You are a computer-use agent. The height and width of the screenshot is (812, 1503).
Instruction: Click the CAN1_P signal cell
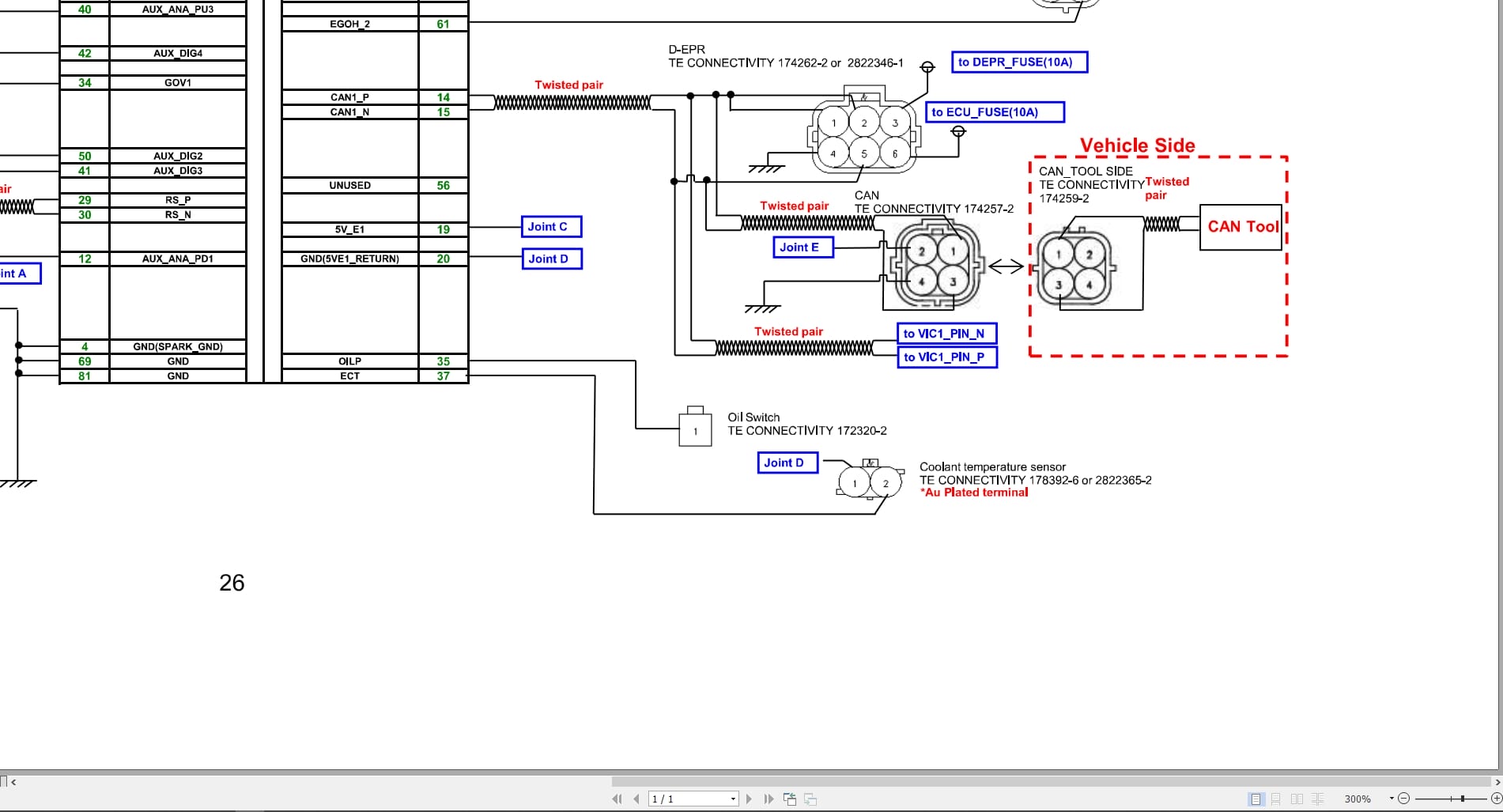tap(349, 97)
